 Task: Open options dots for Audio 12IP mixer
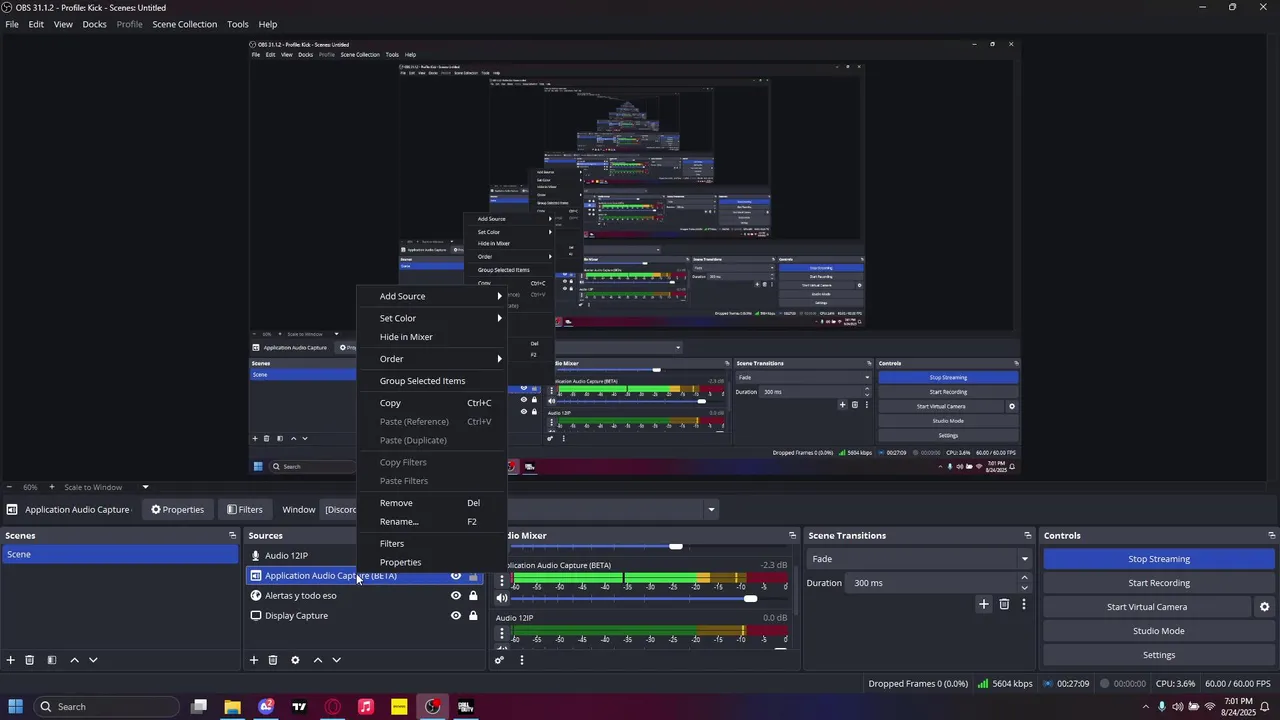point(502,634)
